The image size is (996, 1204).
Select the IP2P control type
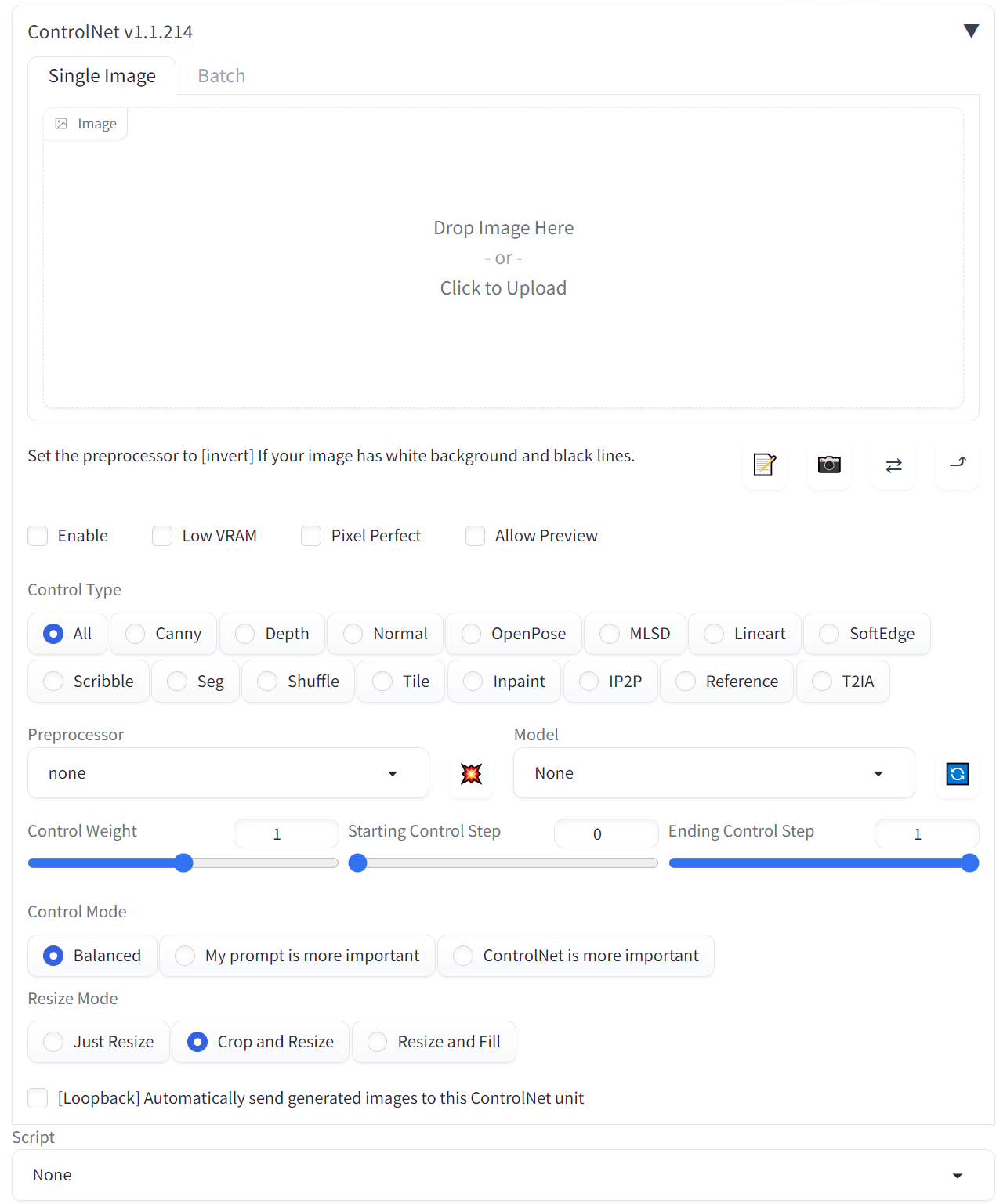tap(610, 682)
